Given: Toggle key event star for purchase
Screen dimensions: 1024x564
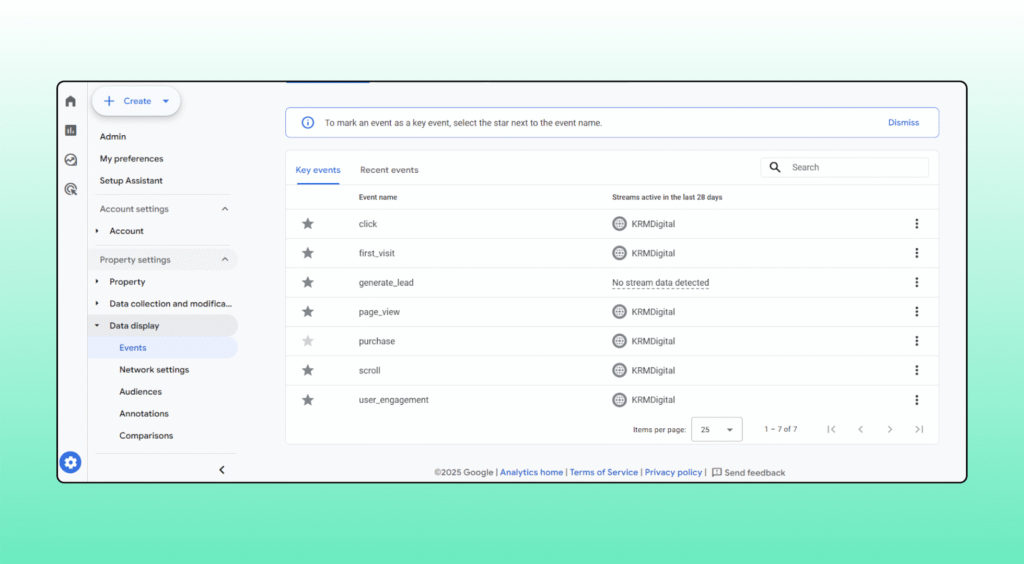Looking at the screenshot, I should (x=308, y=341).
